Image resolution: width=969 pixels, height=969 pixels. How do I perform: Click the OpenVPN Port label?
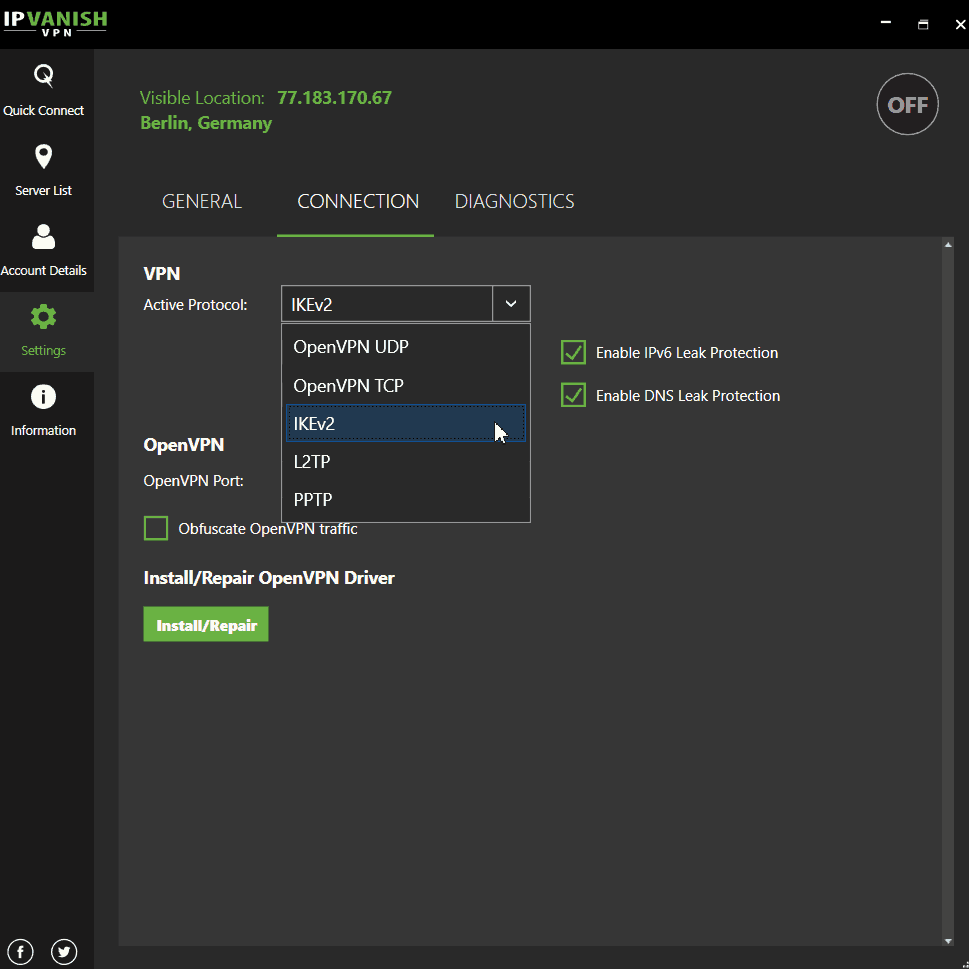[x=193, y=481]
